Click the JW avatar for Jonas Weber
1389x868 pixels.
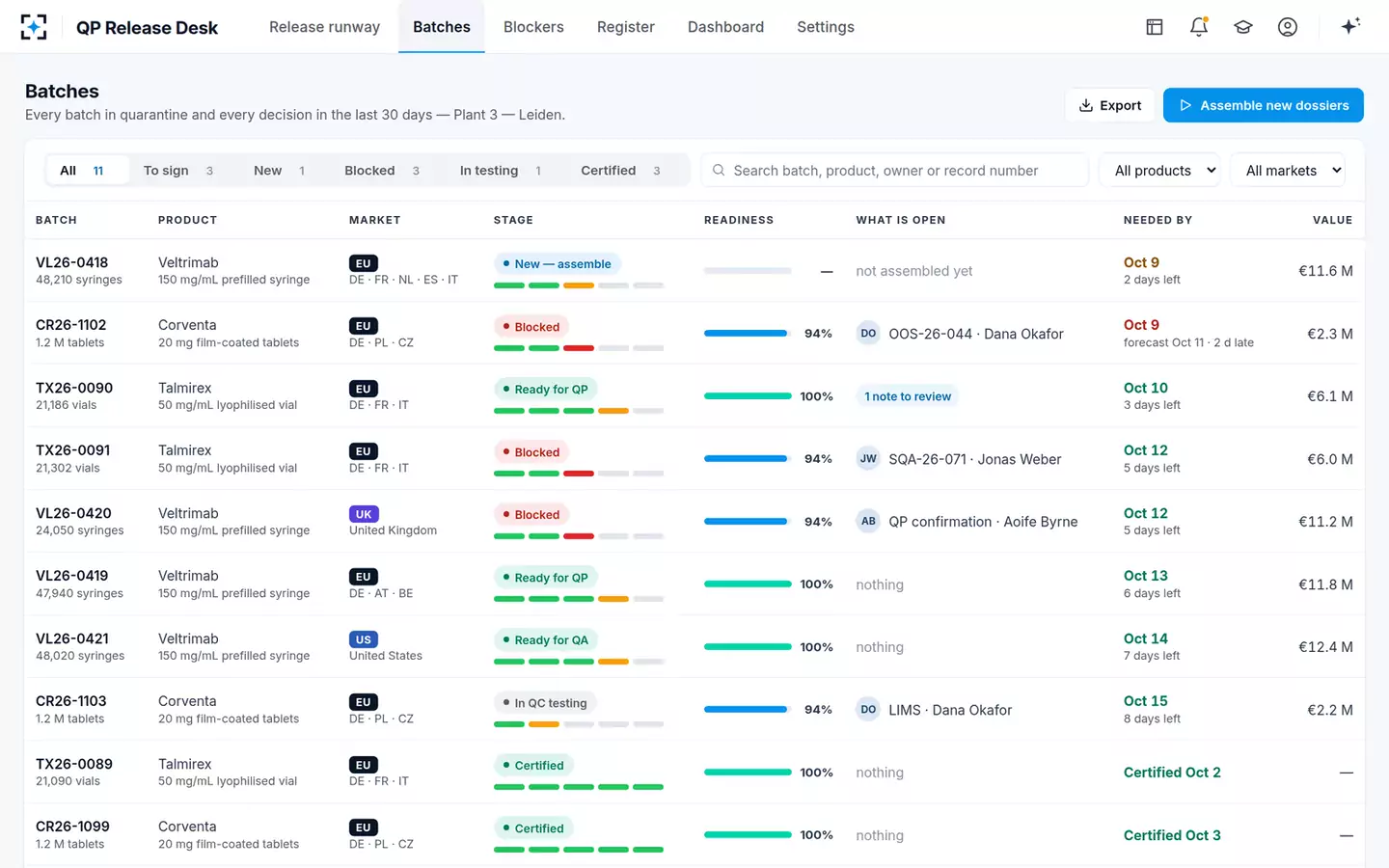click(x=868, y=459)
